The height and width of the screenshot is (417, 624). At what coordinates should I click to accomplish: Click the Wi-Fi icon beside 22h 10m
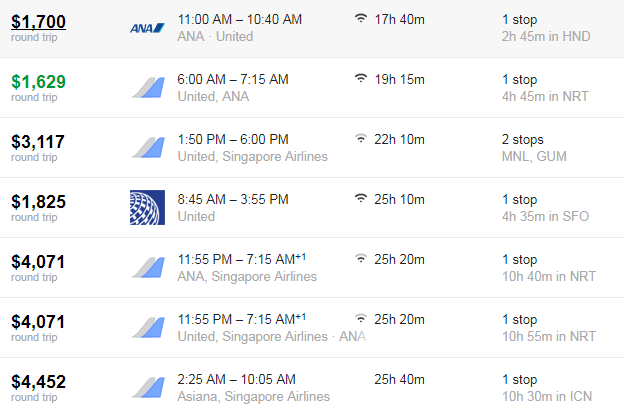(361, 138)
